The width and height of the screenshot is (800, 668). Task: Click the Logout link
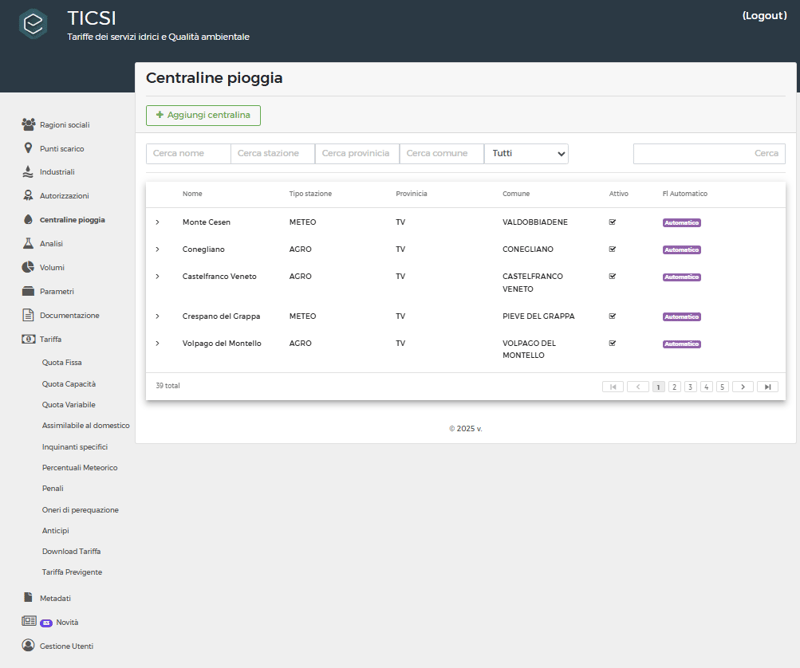coord(764,16)
